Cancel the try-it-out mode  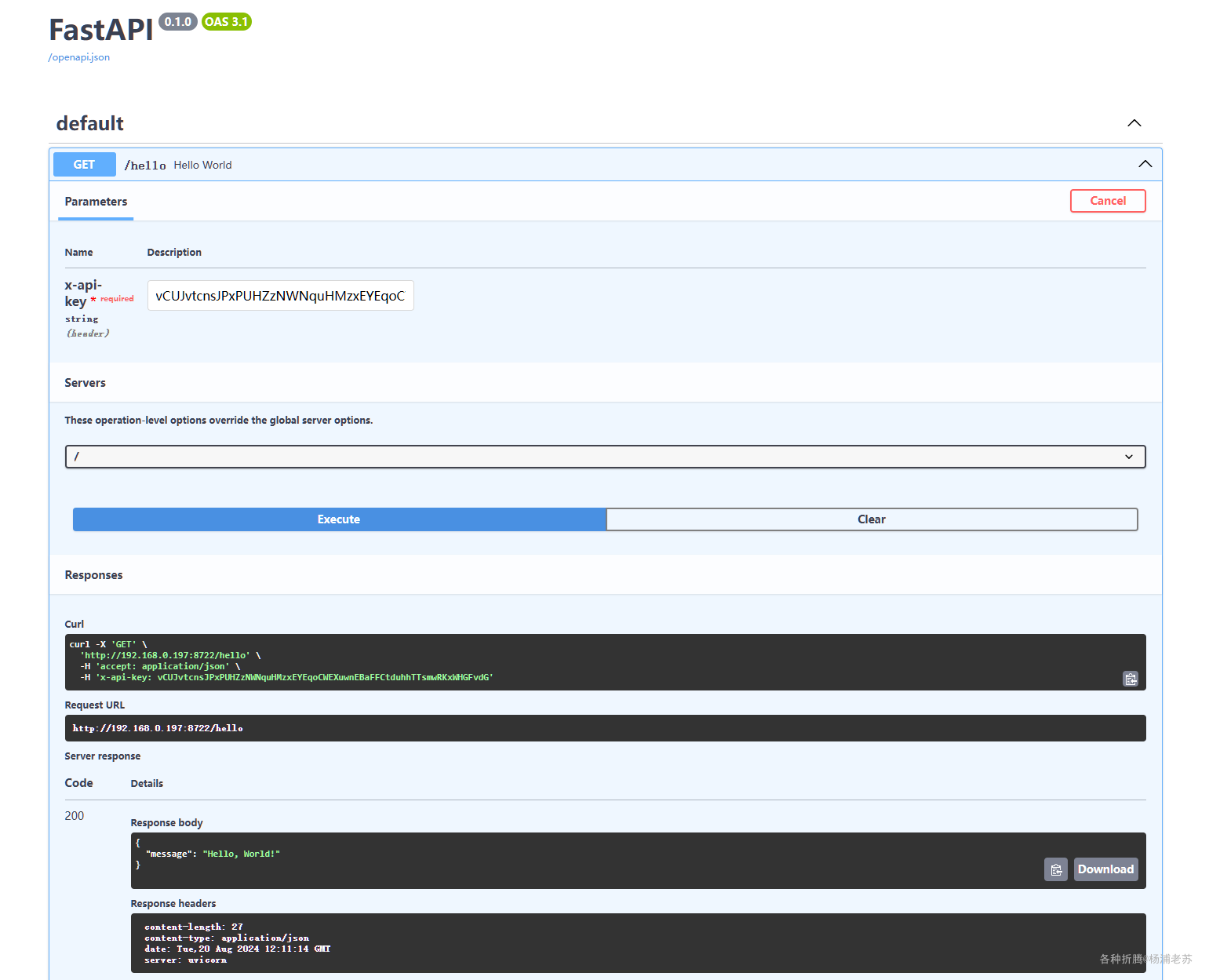tap(1108, 201)
